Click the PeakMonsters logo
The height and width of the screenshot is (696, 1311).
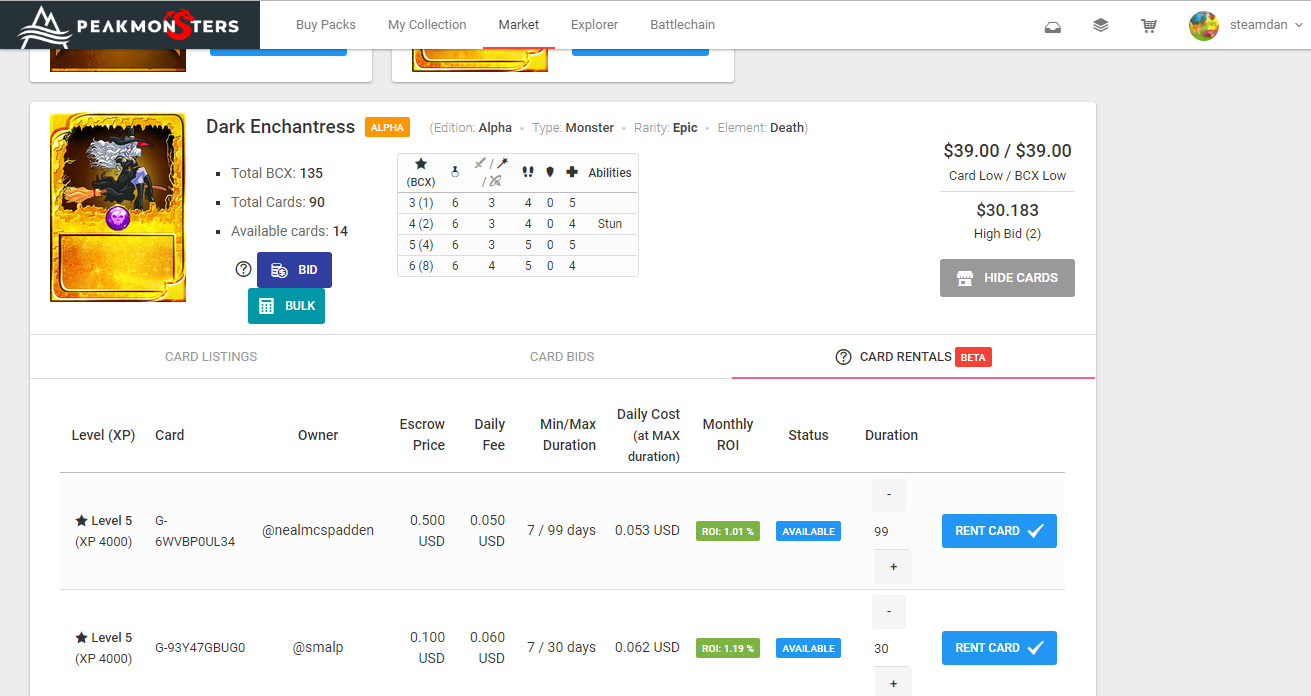[x=130, y=25]
